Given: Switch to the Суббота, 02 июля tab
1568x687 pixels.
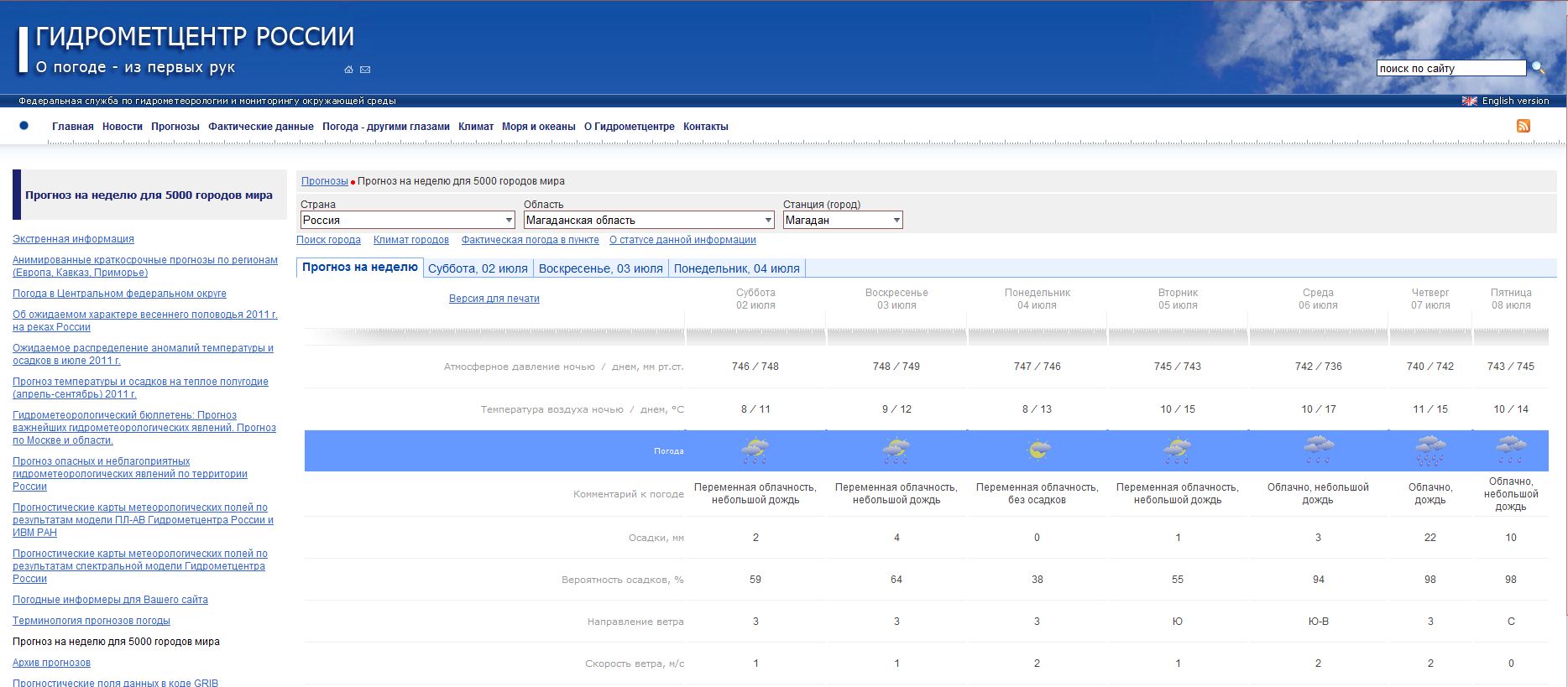Looking at the screenshot, I should tap(478, 268).
